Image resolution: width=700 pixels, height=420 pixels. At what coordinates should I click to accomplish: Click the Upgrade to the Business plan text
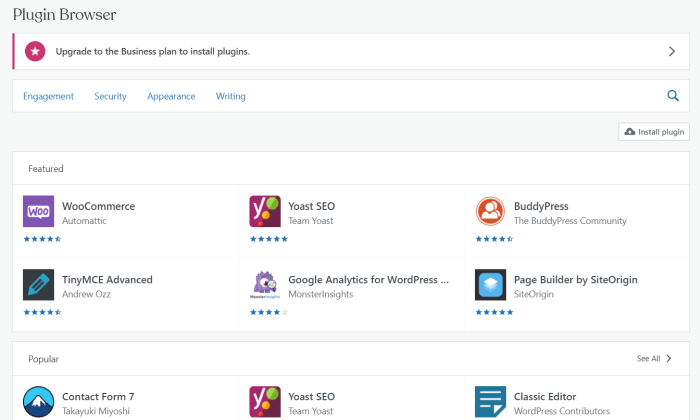[x=152, y=52]
